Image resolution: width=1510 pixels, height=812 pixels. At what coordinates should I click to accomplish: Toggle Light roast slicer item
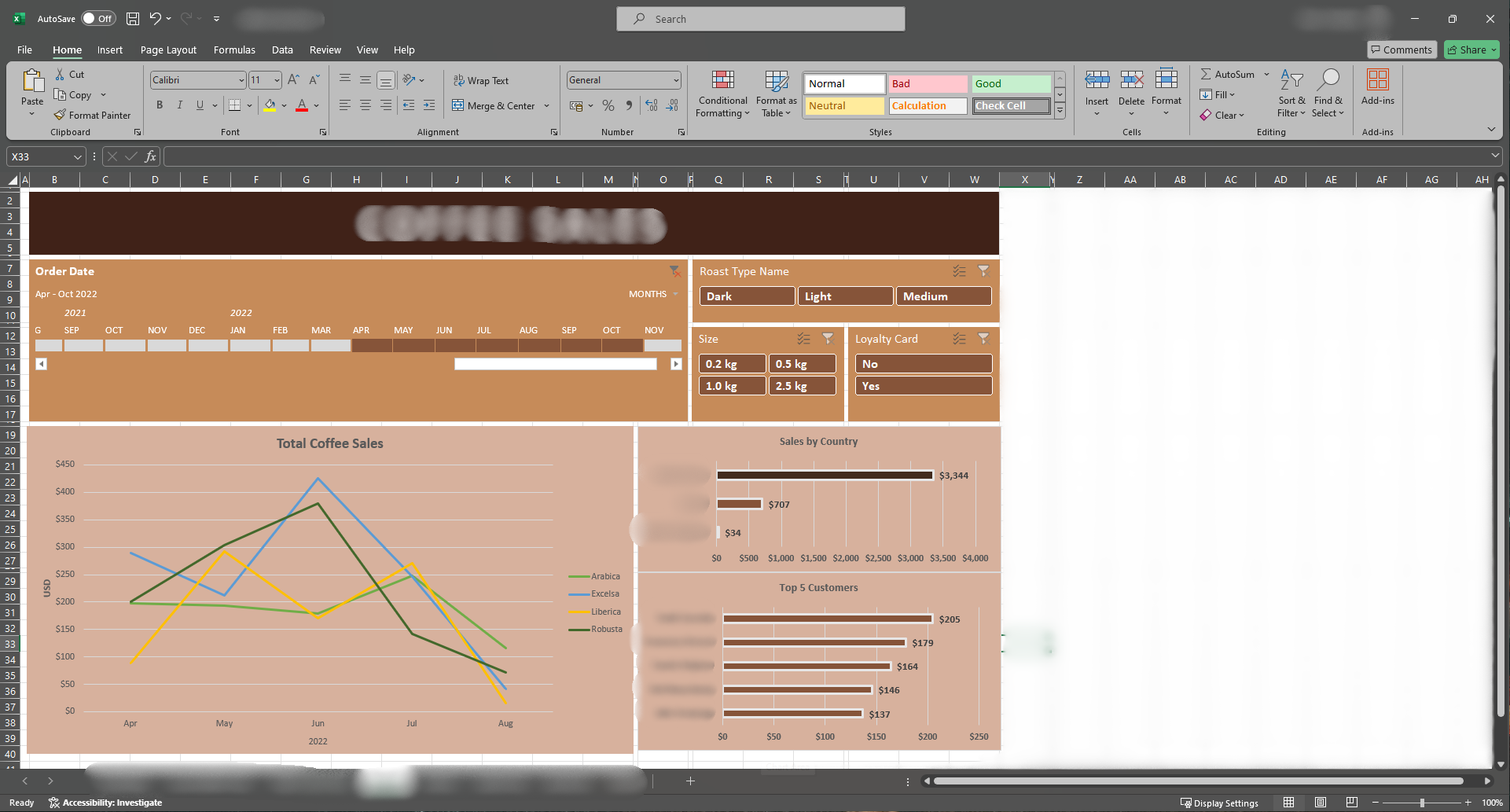[x=846, y=296]
